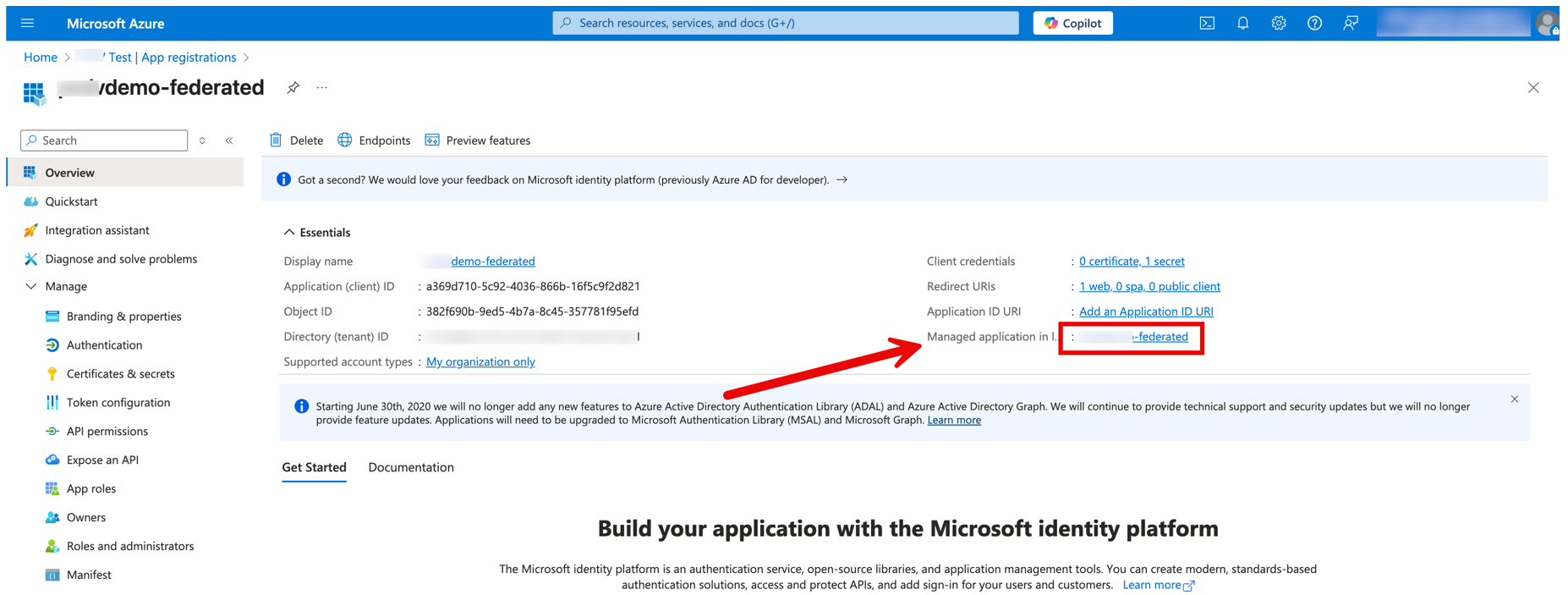Screen dimensions: 1568x595
Task: Collapse the sidebar with double chevron
Action: pos(229,140)
